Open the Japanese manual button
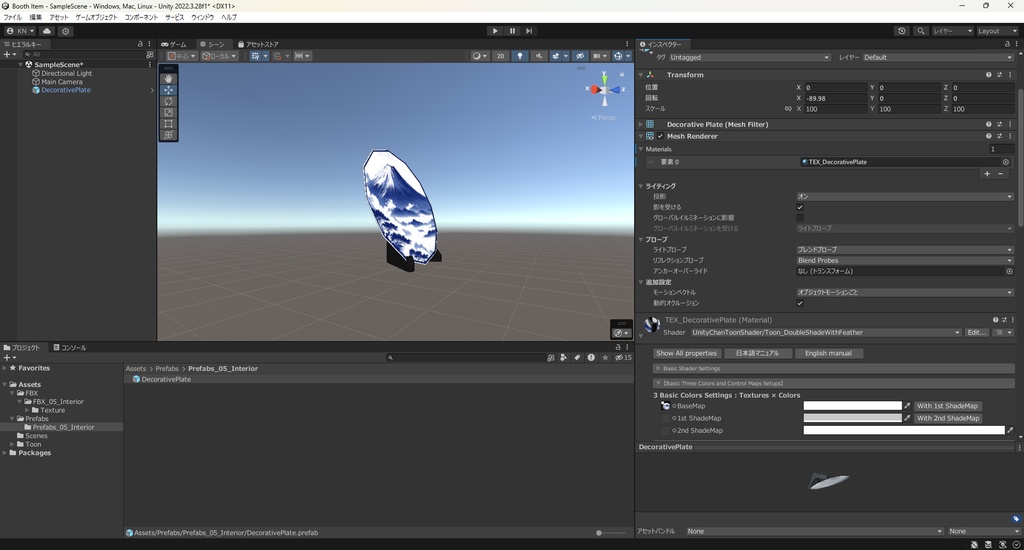Viewport: 1024px width, 550px height. click(757, 353)
